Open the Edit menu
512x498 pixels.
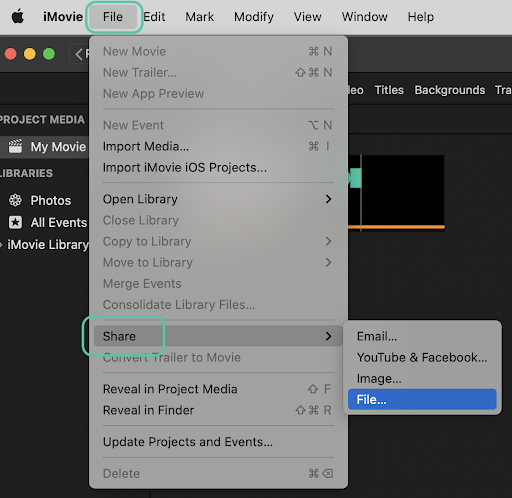[x=154, y=17]
